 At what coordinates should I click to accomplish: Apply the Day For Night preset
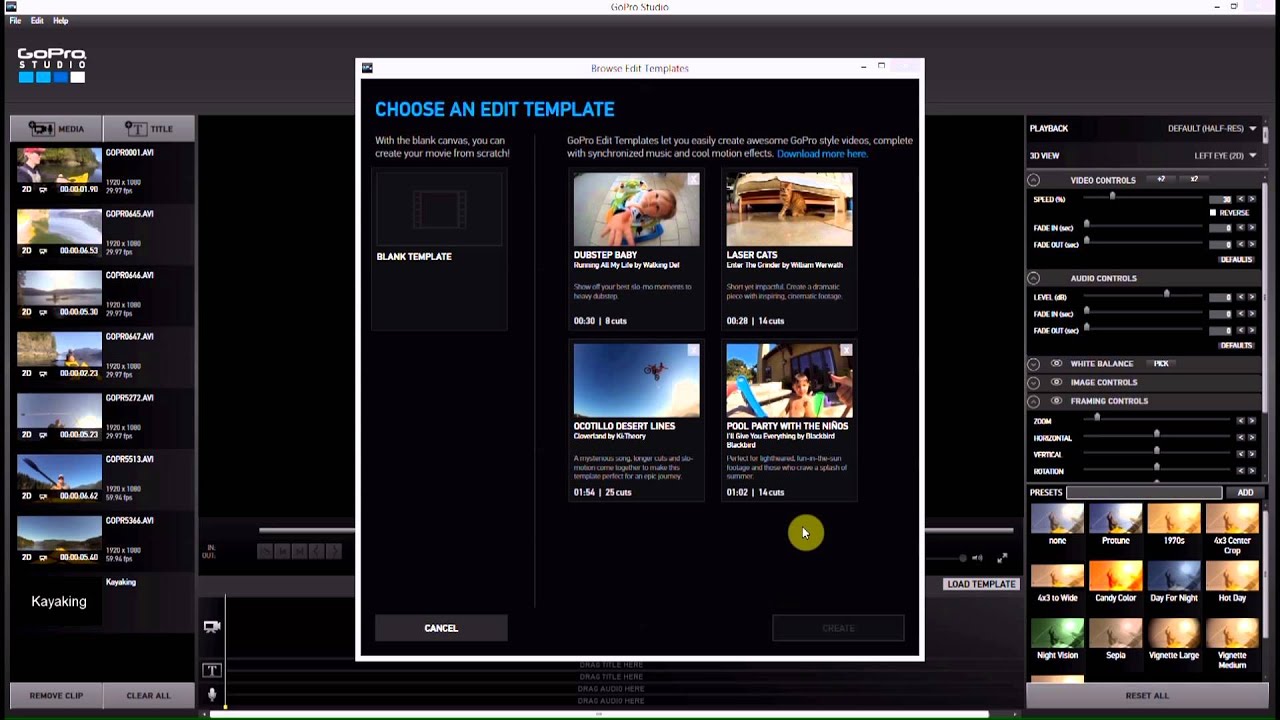coord(1174,576)
